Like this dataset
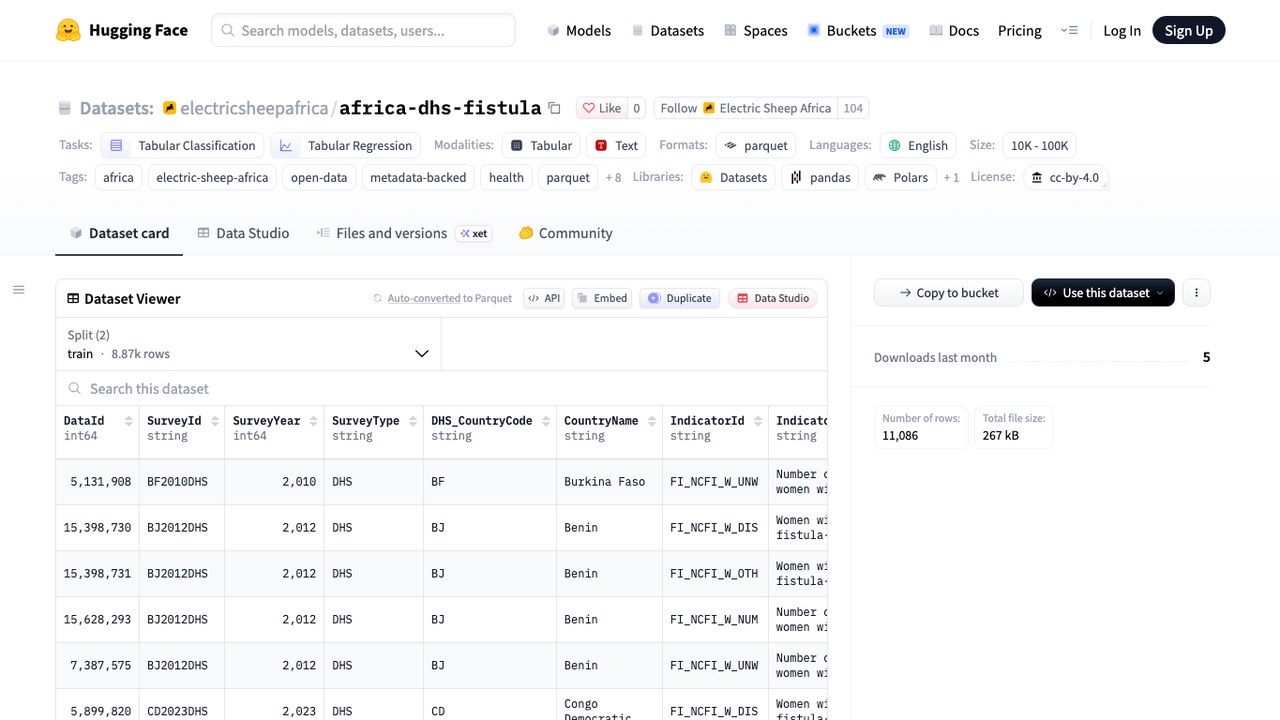 point(602,108)
